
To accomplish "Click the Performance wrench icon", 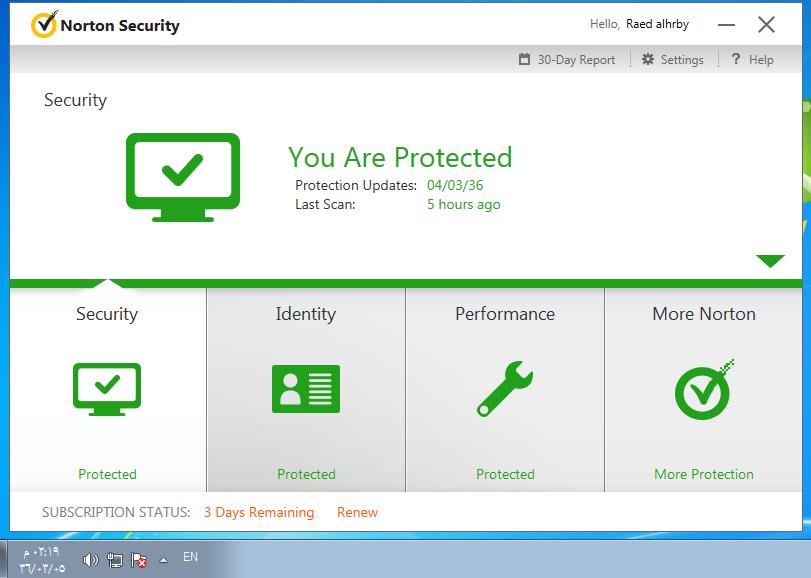I will 505,389.
